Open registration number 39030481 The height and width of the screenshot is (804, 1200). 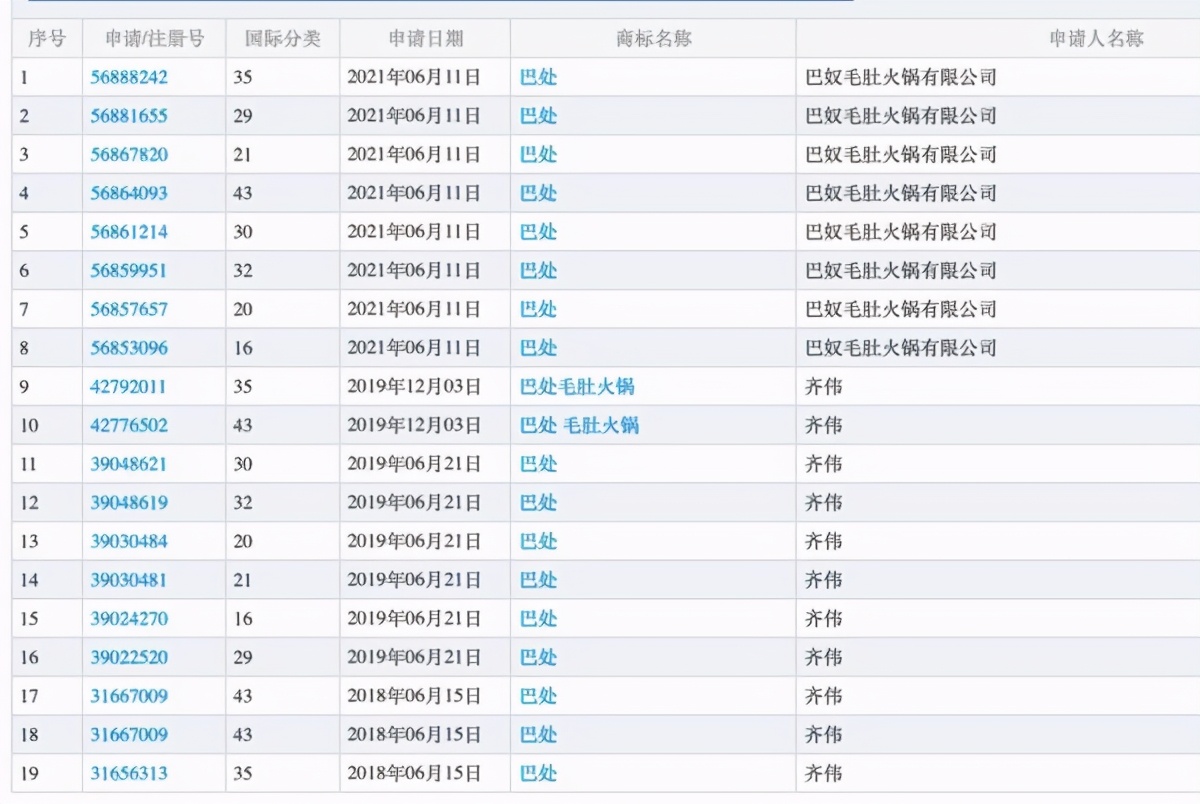[x=129, y=580]
